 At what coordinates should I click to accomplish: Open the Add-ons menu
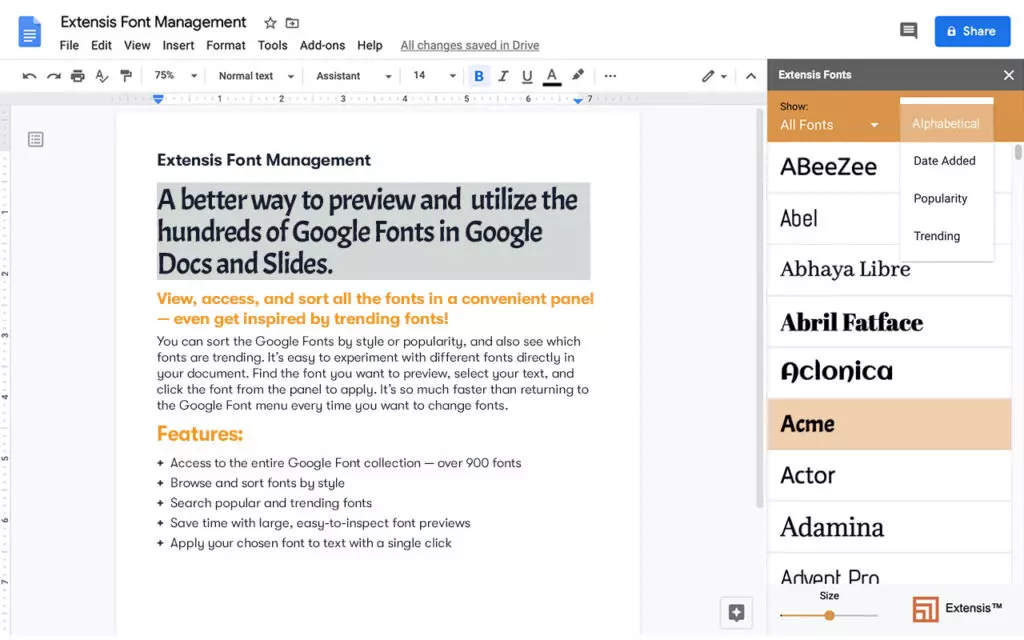(322, 45)
